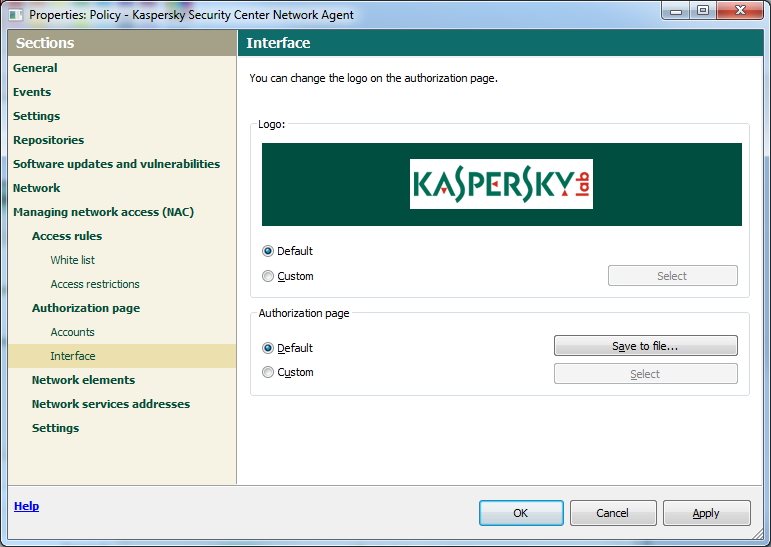
Task: Click Select button in Authorization page group
Action: tap(646, 374)
